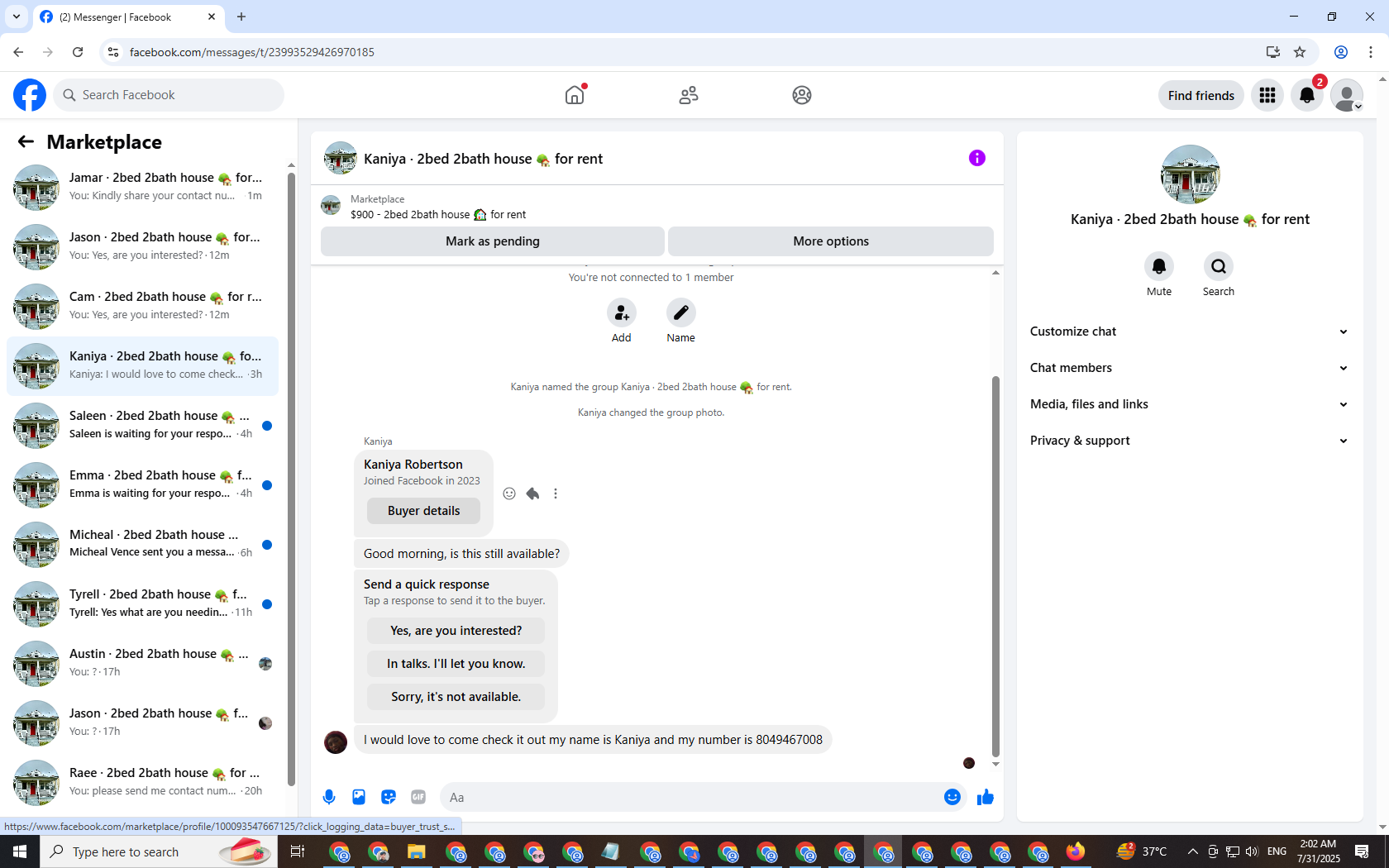The height and width of the screenshot is (868, 1389).
Task: Reply to Kaniya's buyer card message
Action: click(x=532, y=494)
